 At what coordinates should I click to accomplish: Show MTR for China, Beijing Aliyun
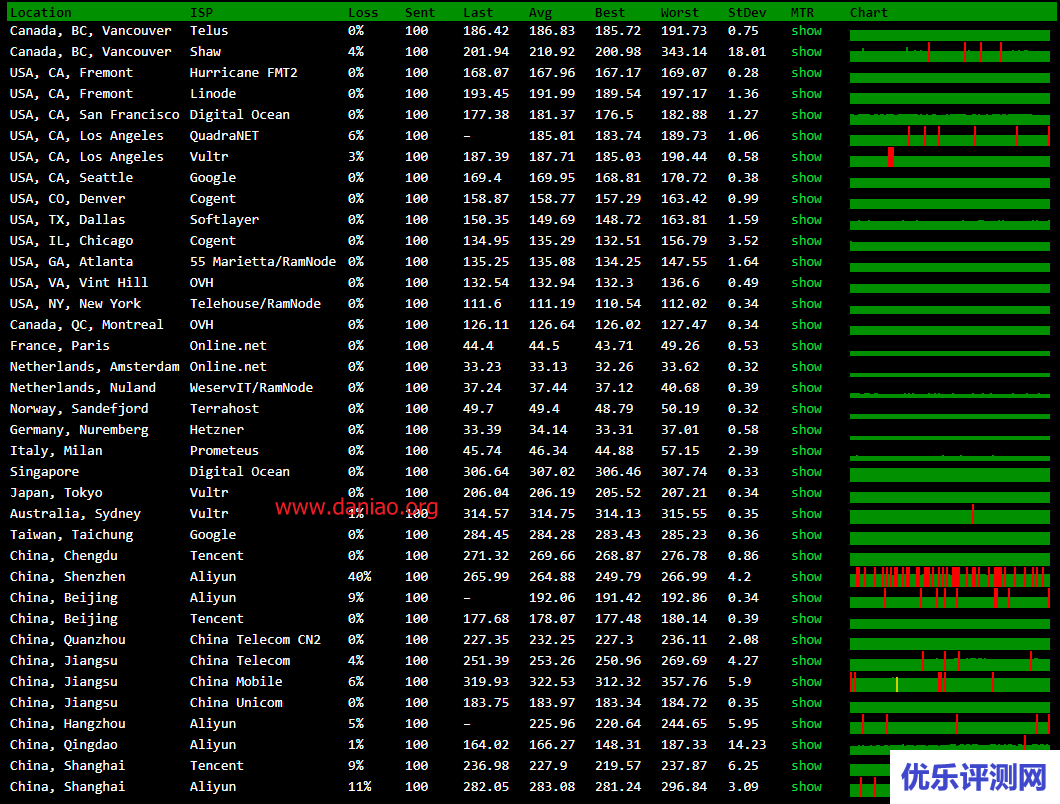pos(806,596)
